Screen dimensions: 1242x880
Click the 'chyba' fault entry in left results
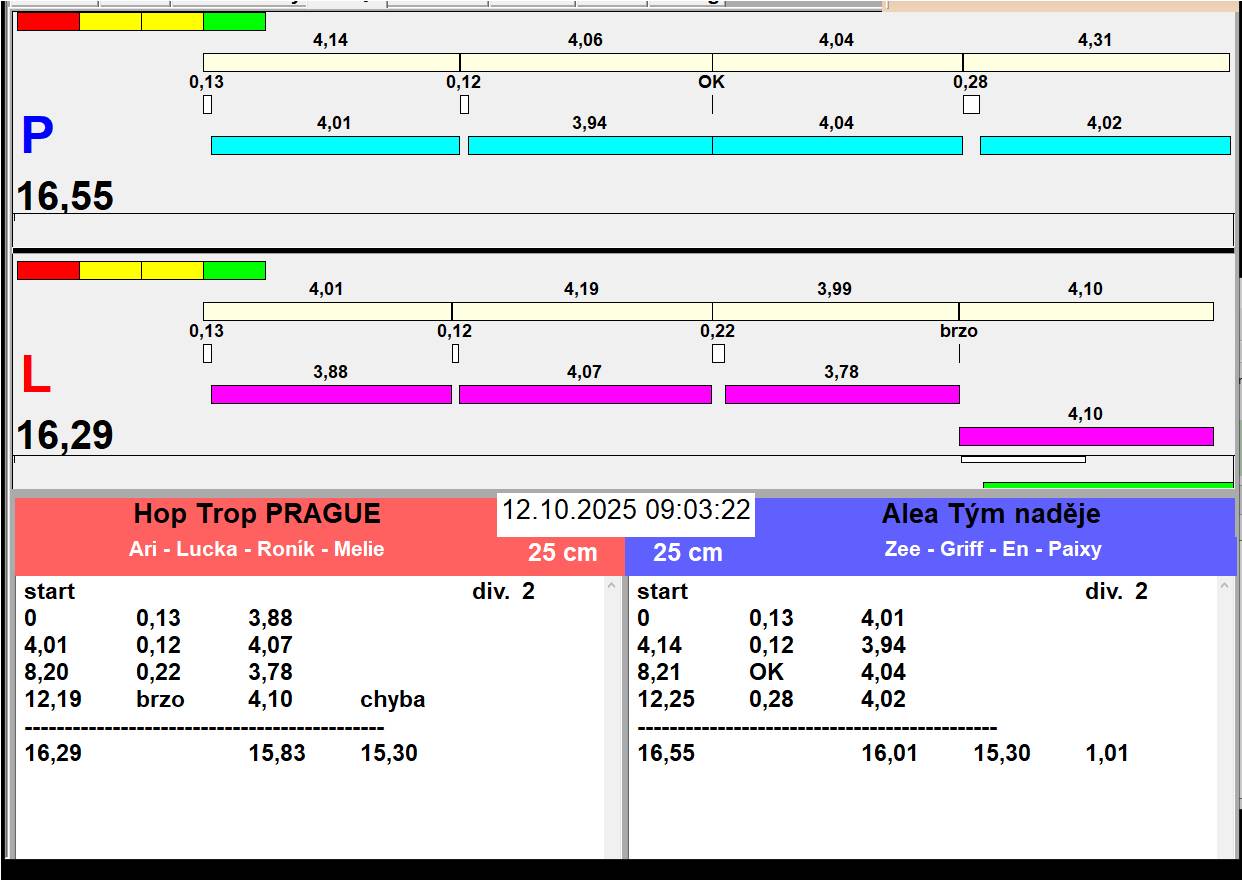click(x=392, y=699)
